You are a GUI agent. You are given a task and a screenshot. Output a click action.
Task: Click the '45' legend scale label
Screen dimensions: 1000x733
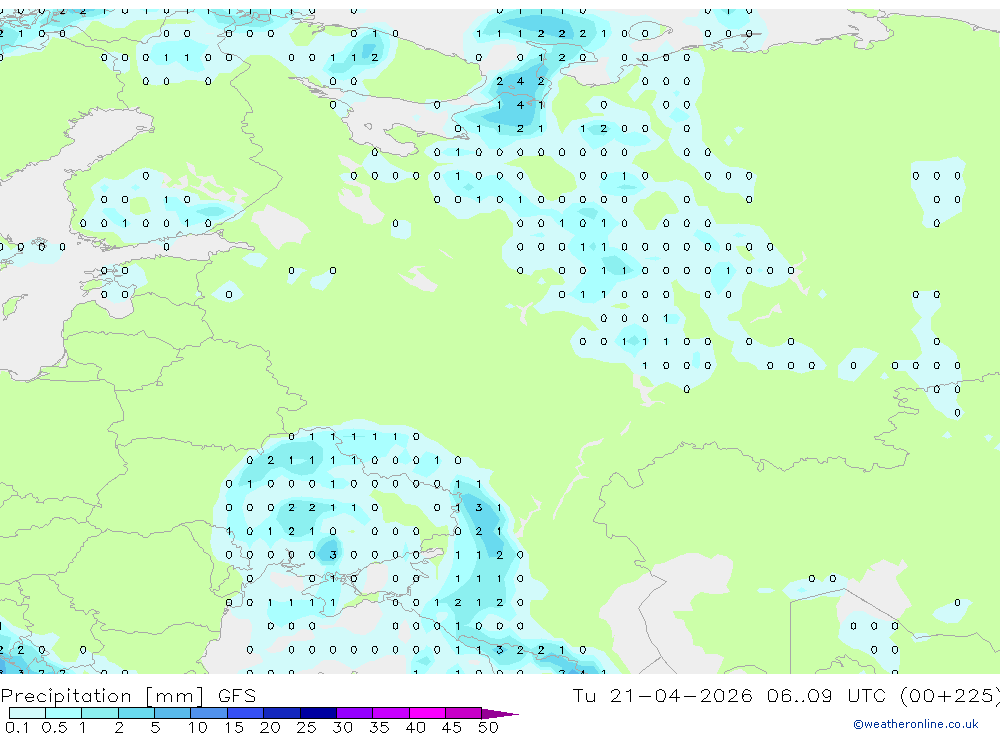(x=452, y=727)
